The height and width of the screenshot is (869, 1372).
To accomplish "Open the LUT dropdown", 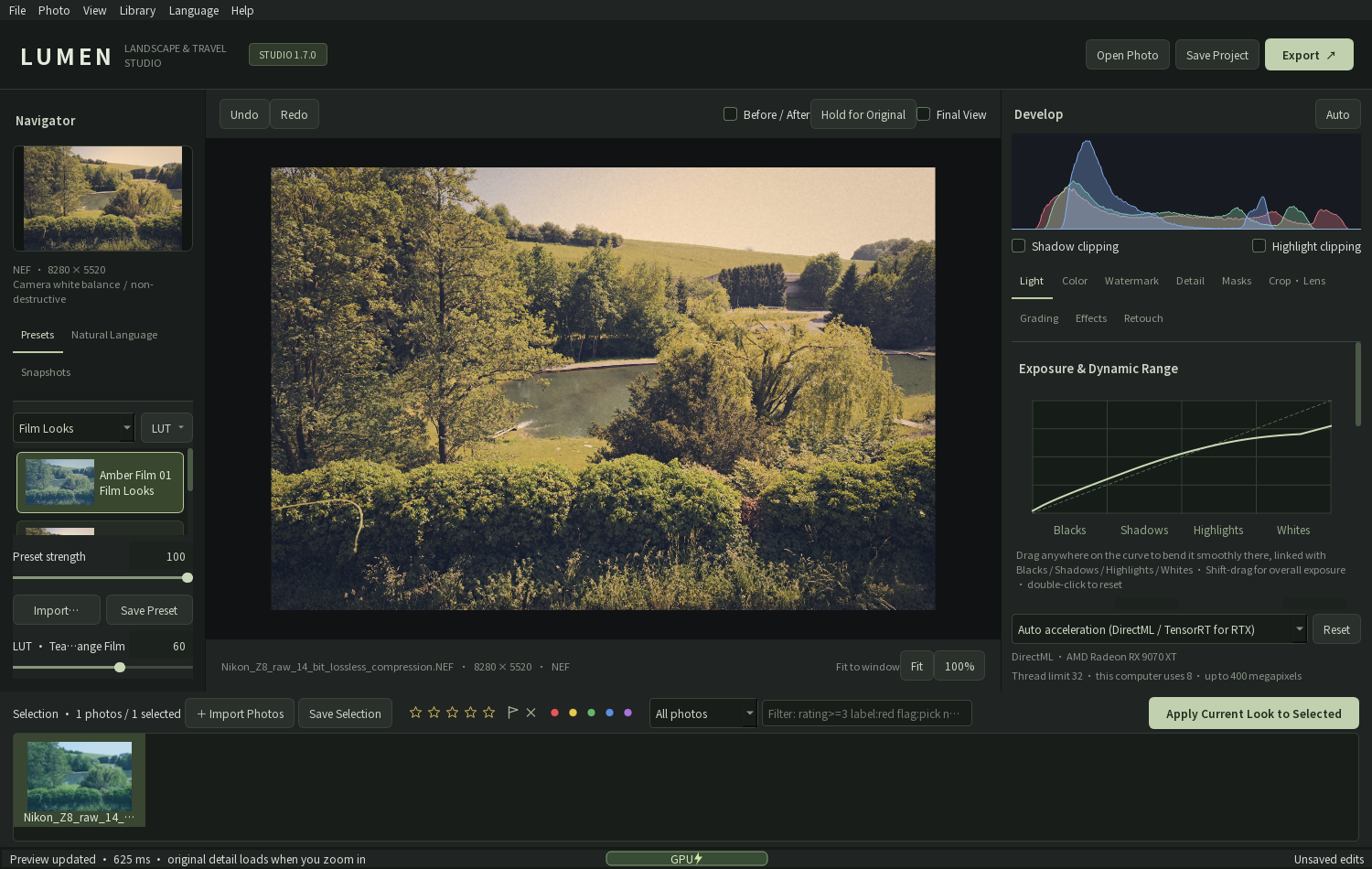I will click(166, 428).
